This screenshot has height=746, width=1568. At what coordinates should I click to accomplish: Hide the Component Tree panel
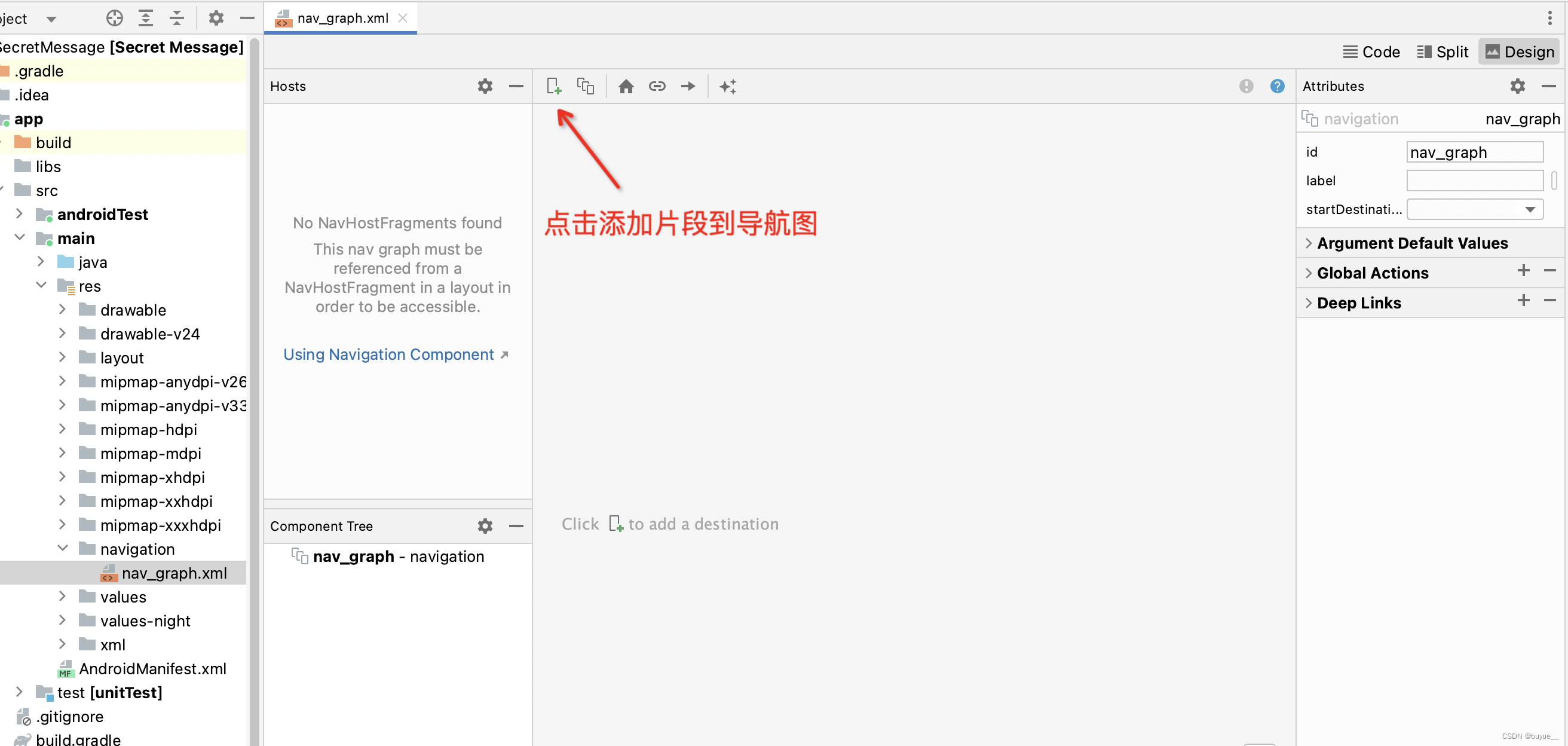click(516, 526)
